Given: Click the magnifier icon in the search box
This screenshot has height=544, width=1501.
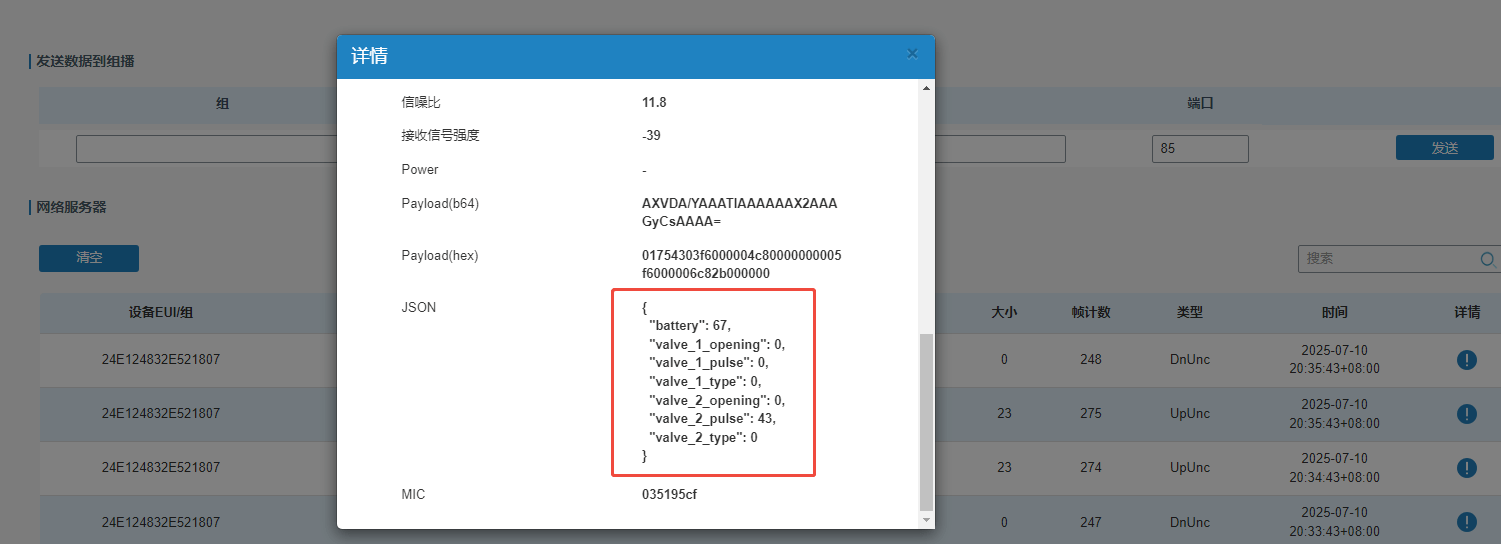Looking at the screenshot, I should coord(1487,259).
